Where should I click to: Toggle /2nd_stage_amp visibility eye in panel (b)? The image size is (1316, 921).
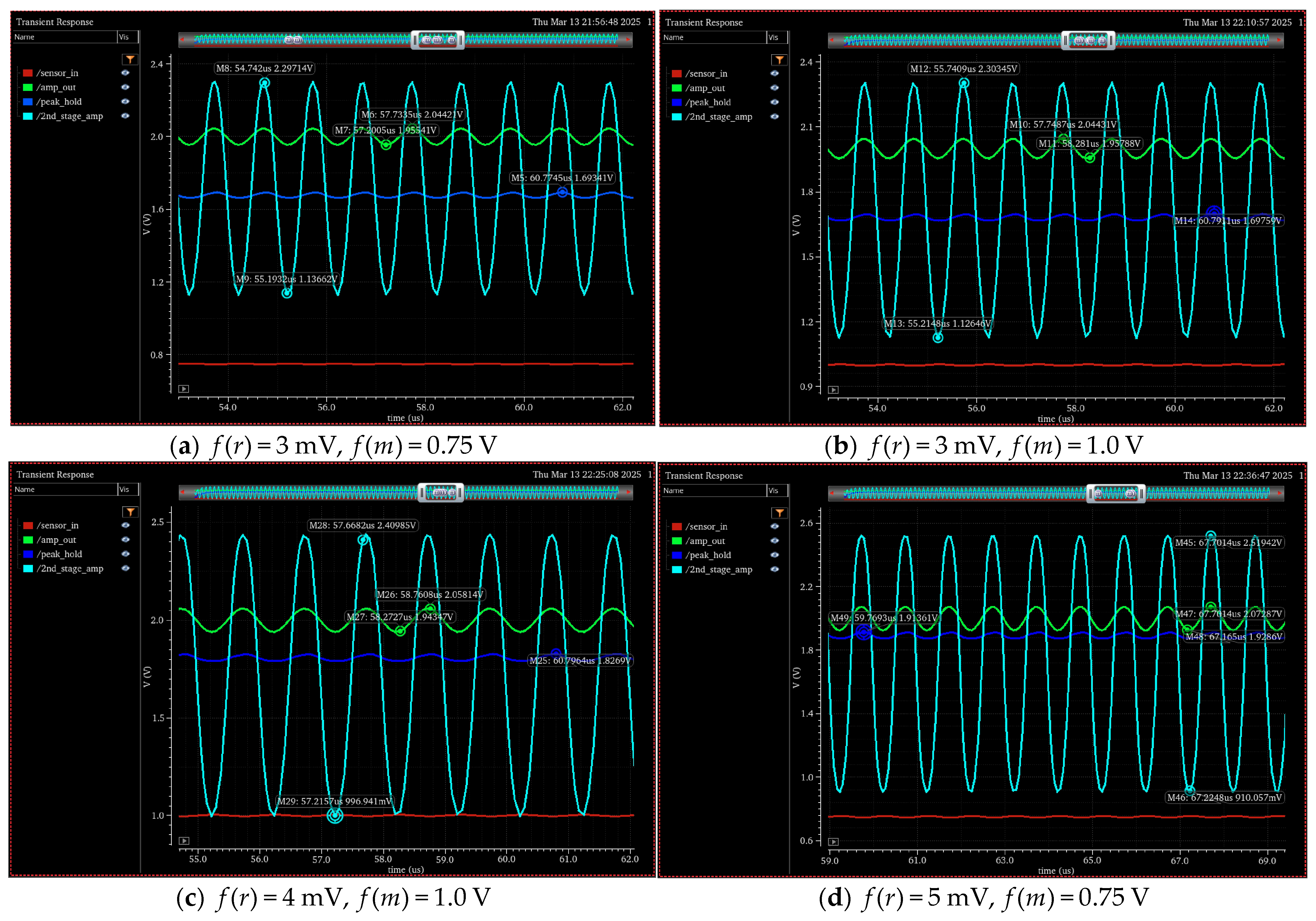pos(775,116)
